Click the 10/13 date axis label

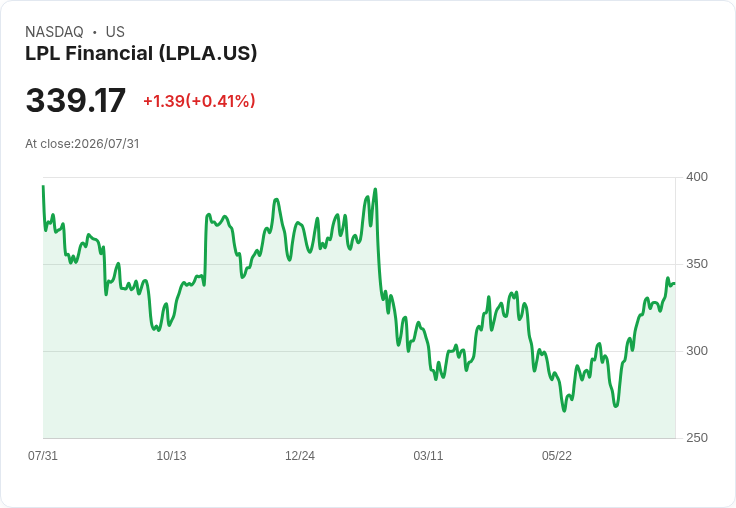click(171, 455)
